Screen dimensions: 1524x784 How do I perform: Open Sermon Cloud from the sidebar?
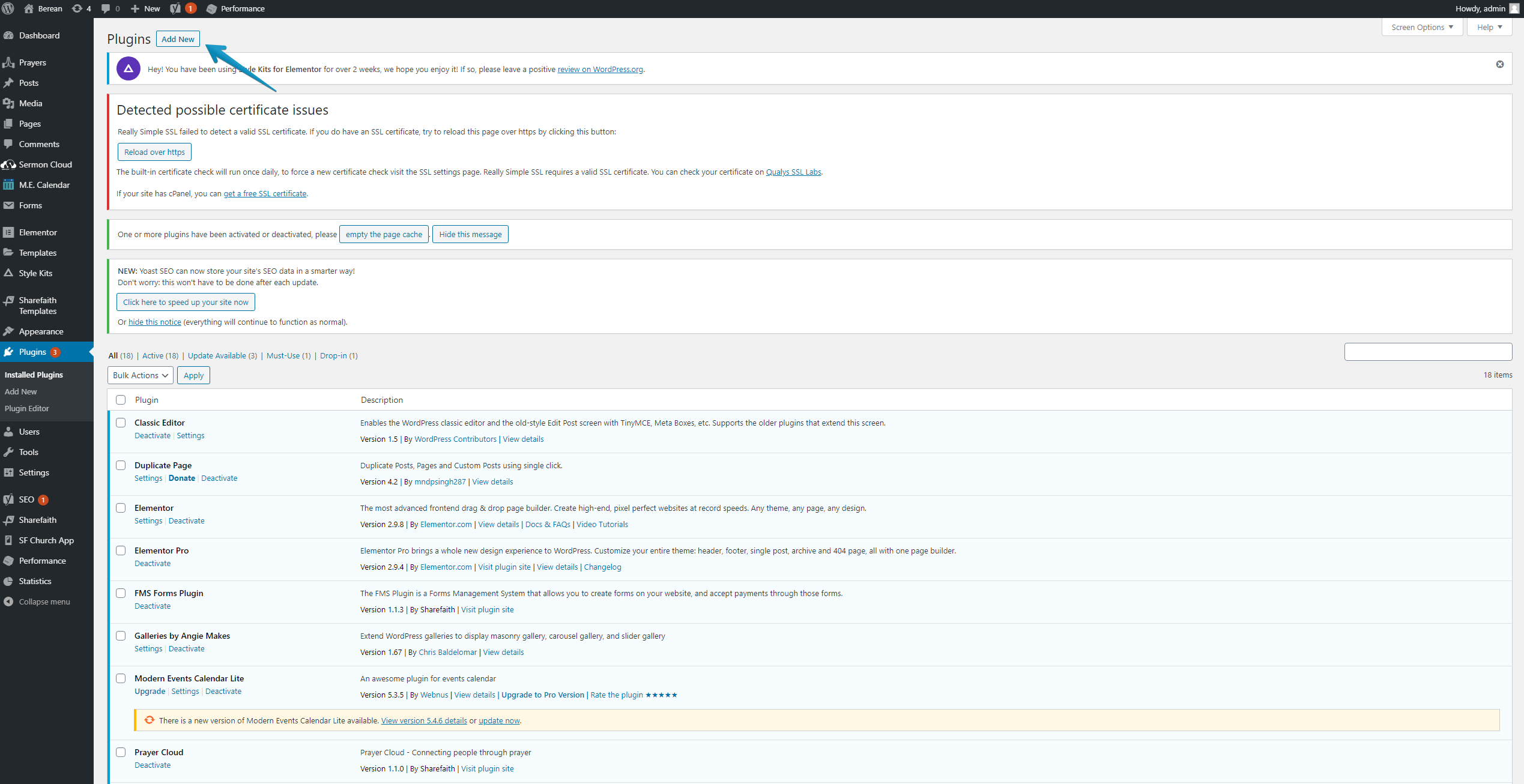[x=45, y=164]
